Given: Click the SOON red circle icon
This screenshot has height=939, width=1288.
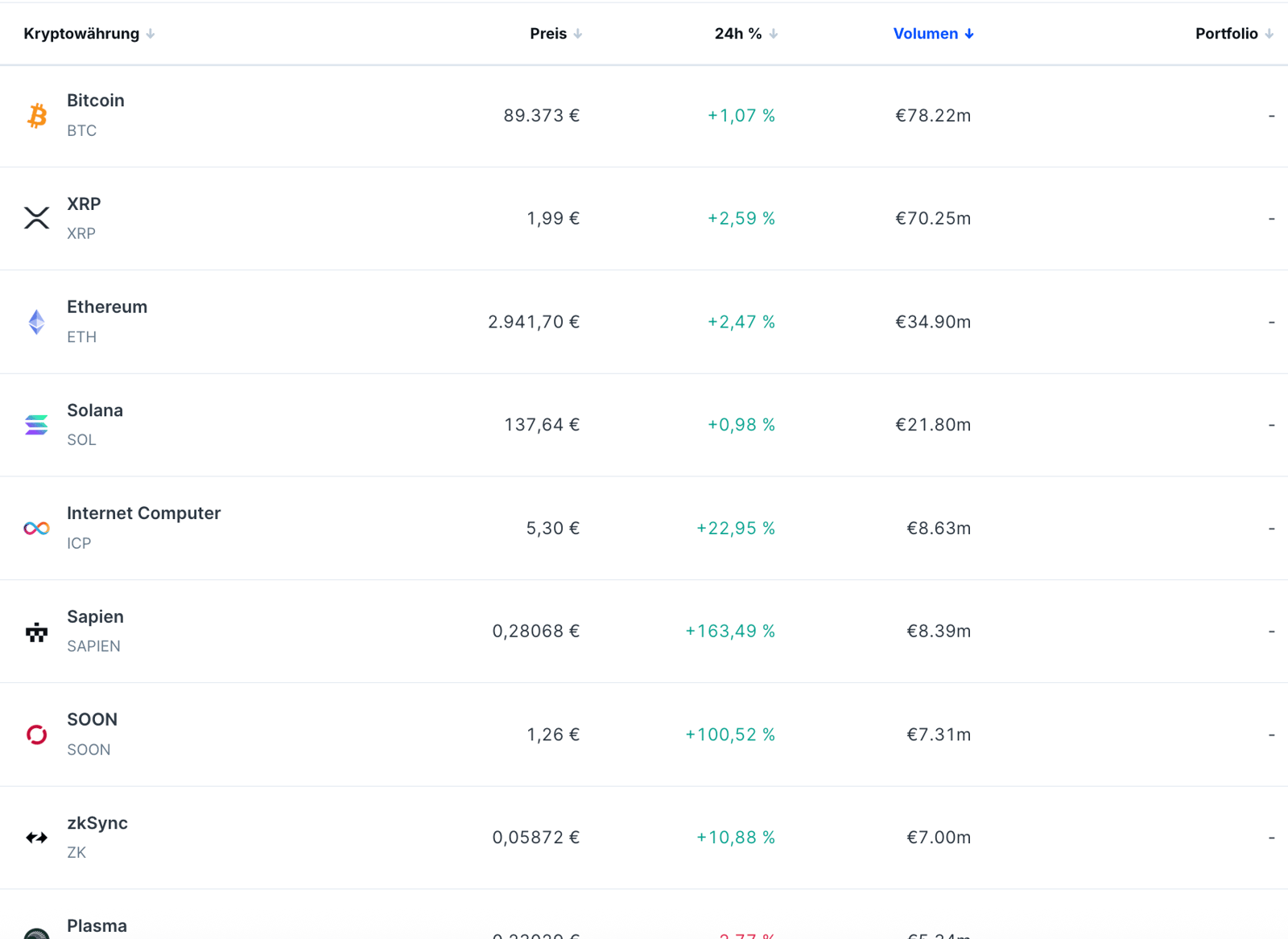Looking at the screenshot, I should coord(37,735).
